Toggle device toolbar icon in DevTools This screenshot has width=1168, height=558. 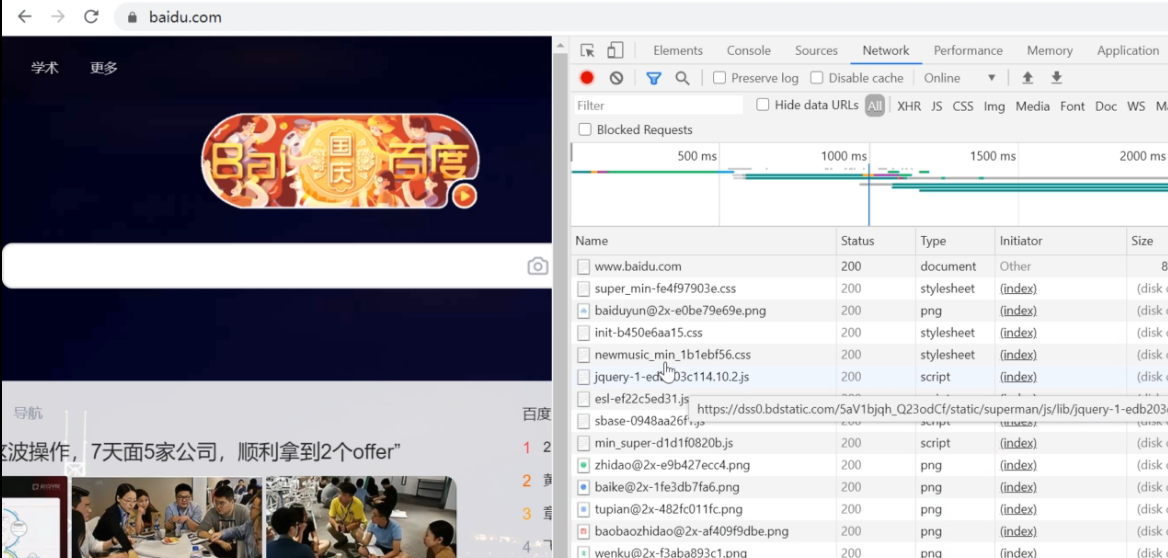pos(615,51)
